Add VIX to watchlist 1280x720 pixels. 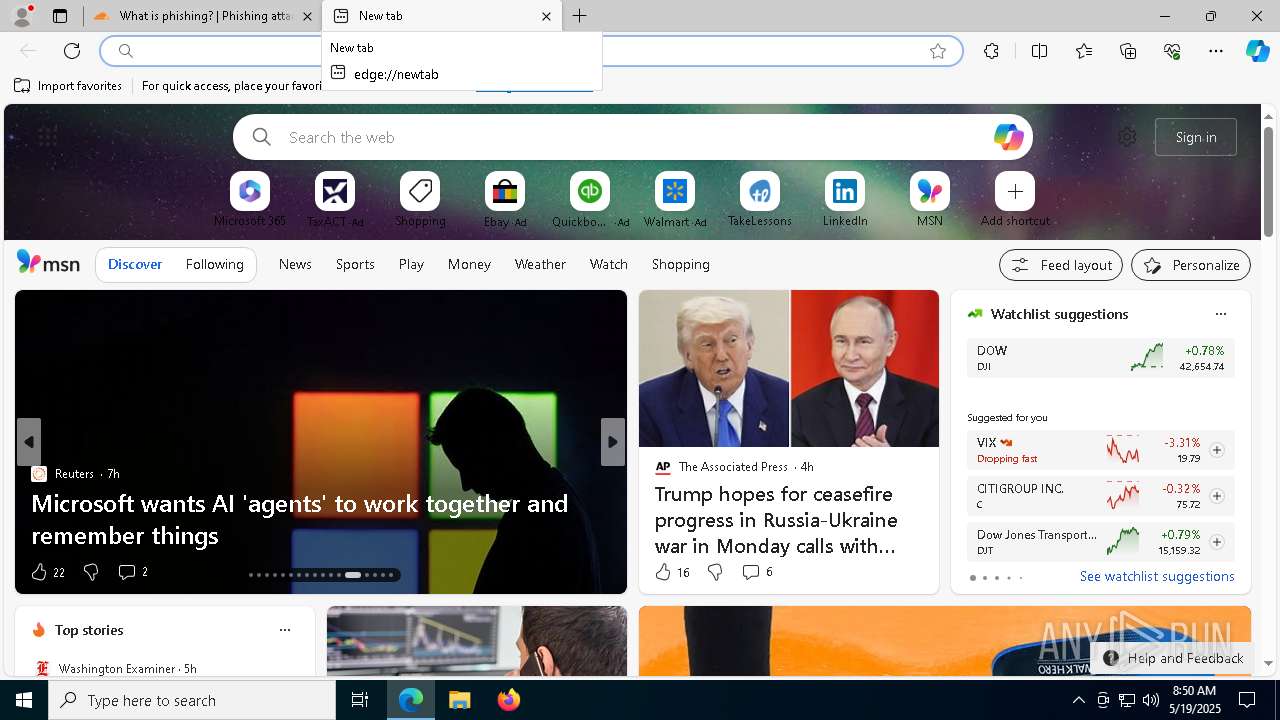[x=1216, y=450]
